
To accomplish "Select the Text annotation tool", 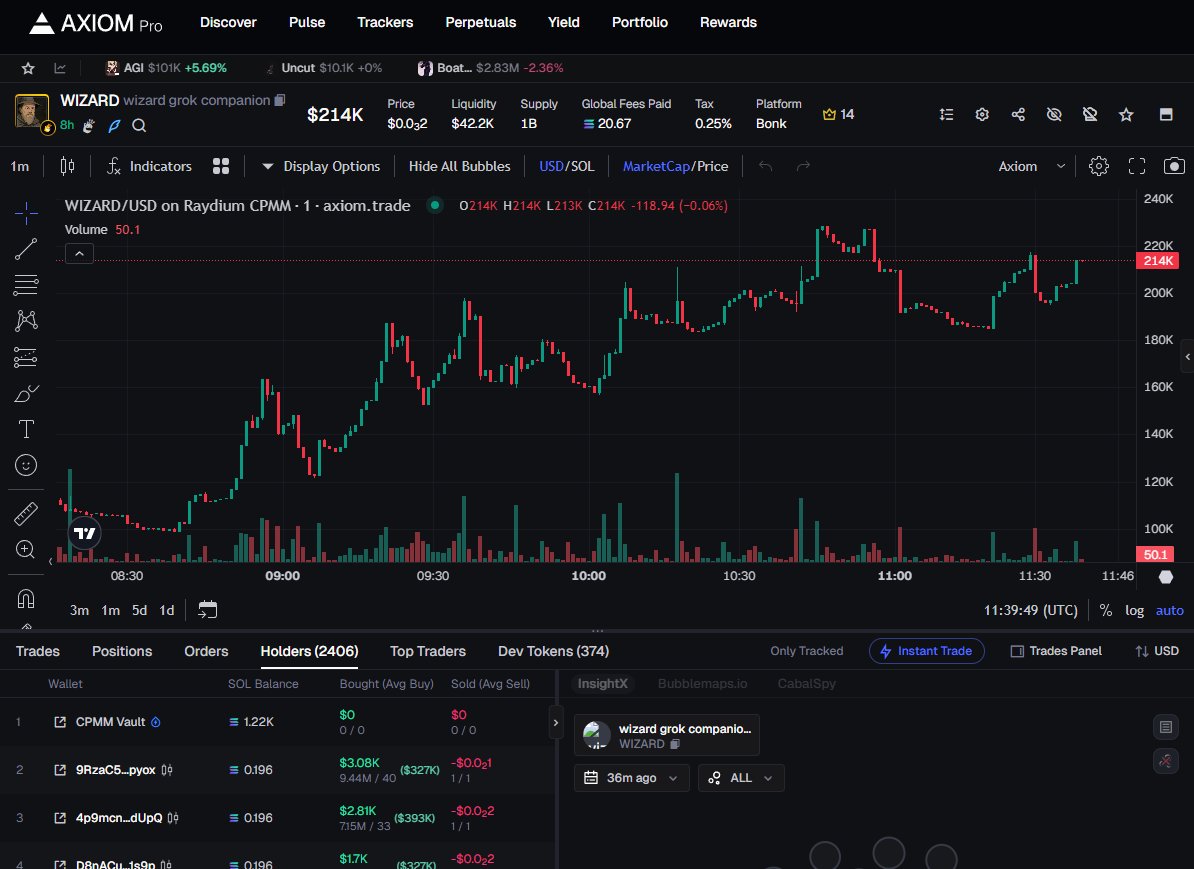I will pos(26,429).
